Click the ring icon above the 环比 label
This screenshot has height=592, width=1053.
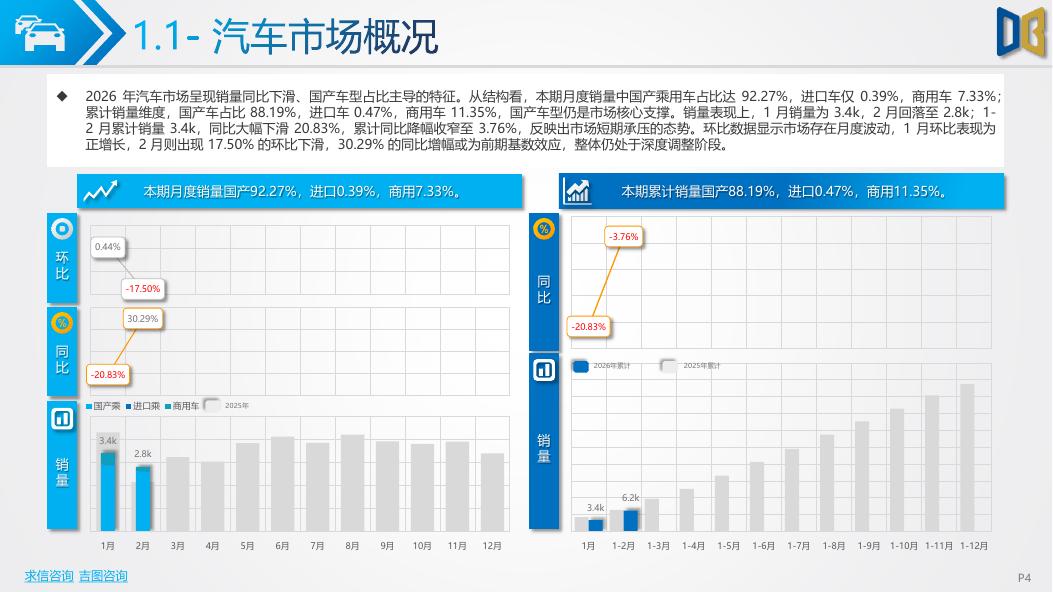[x=62, y=229]
